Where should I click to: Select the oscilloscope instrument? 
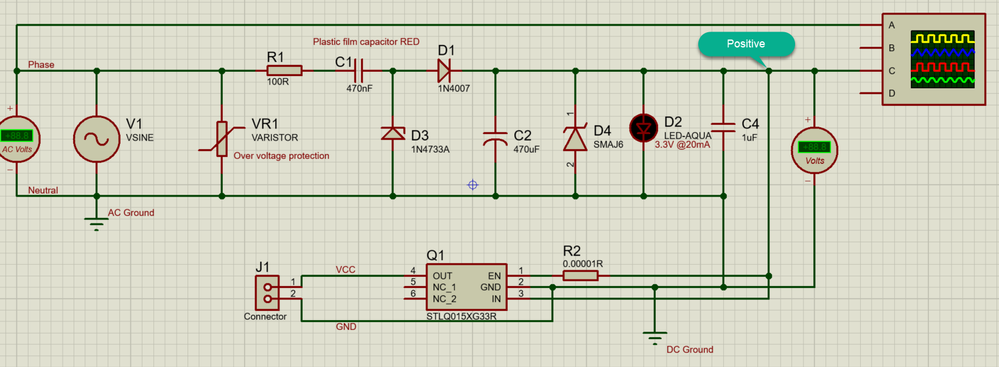pos(932,59)
